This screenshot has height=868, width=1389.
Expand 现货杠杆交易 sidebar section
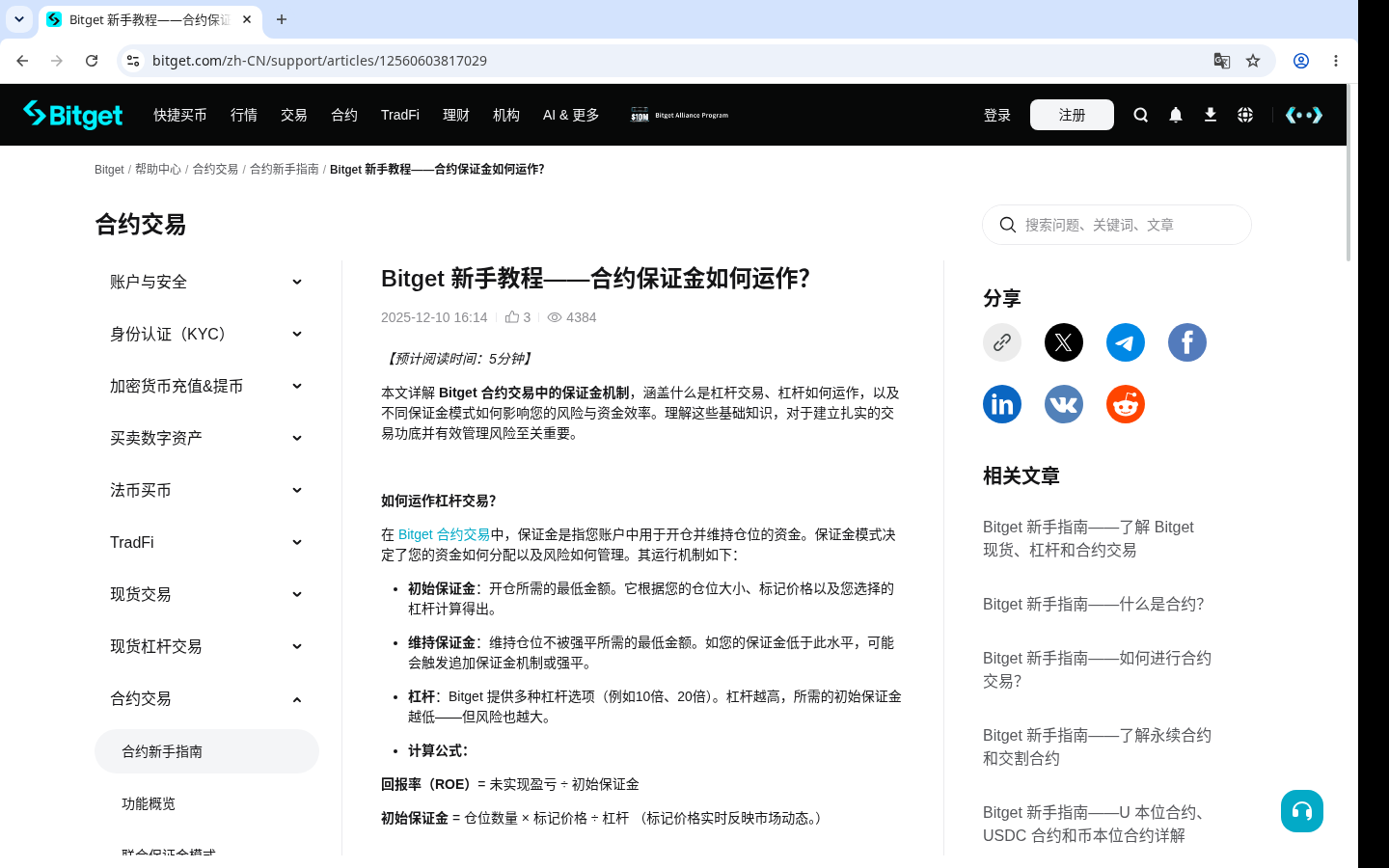pos(206,646)
